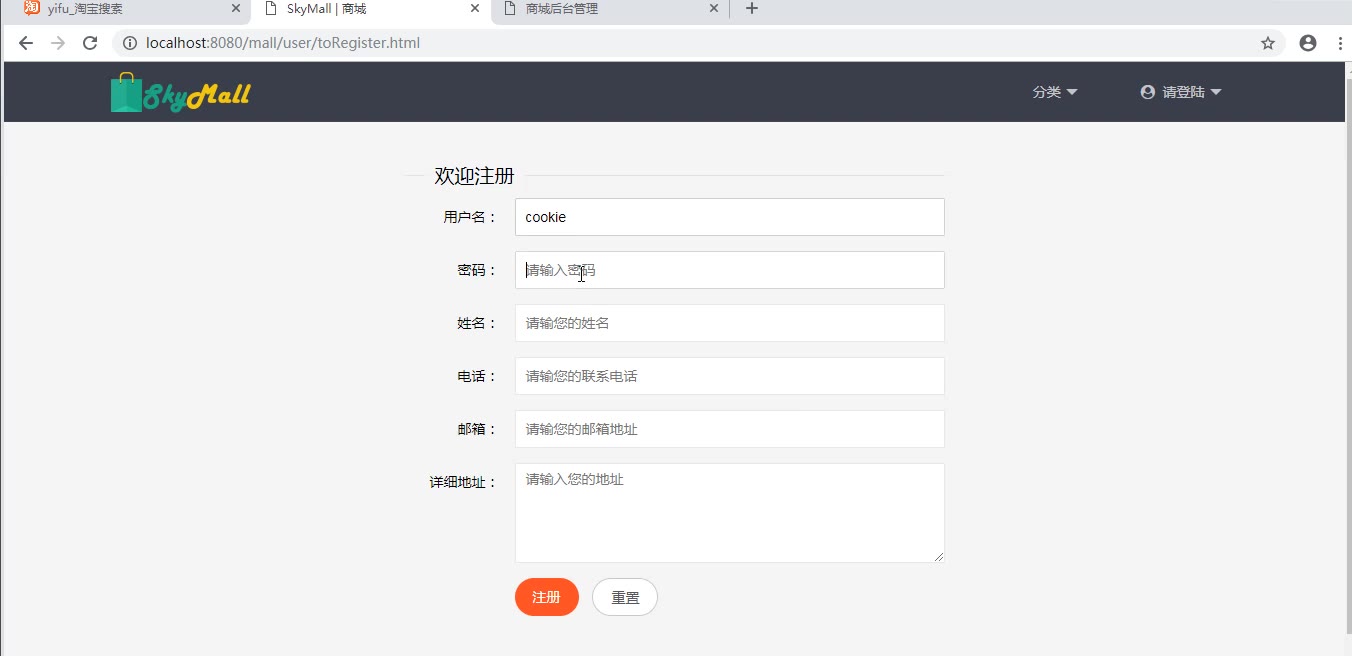Focus the 姓名 input field
The height and width of the screenshot is (656, 1352).
pyautogui.click(x=730, y=323)
